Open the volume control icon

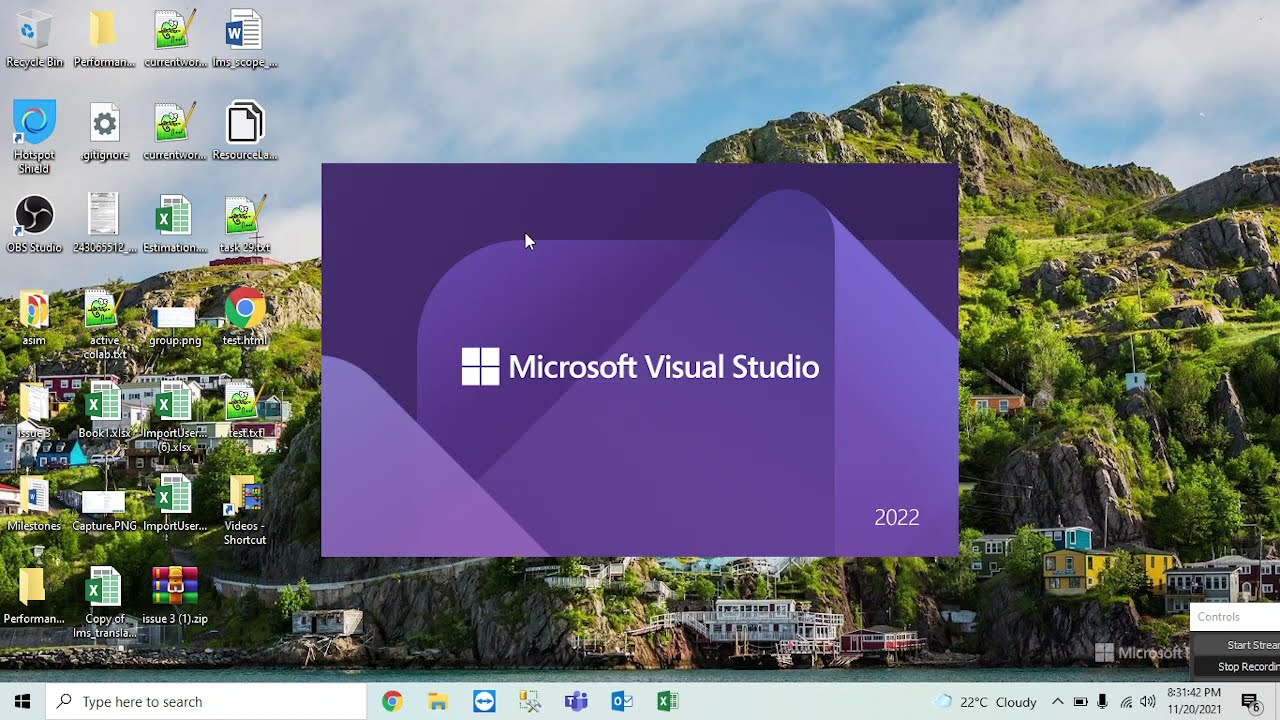(x=1147, y=702)
